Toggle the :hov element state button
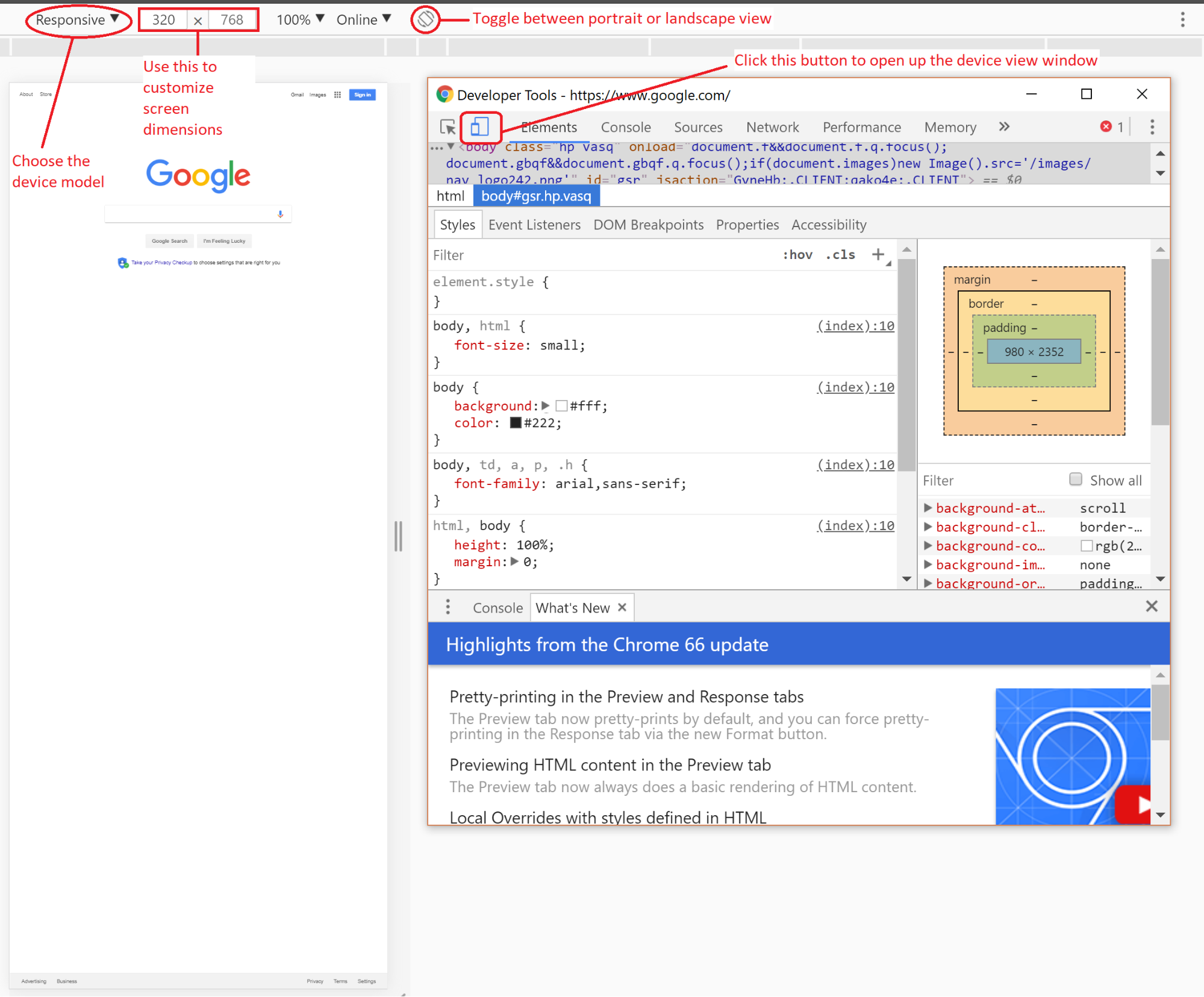 (798, 255)
